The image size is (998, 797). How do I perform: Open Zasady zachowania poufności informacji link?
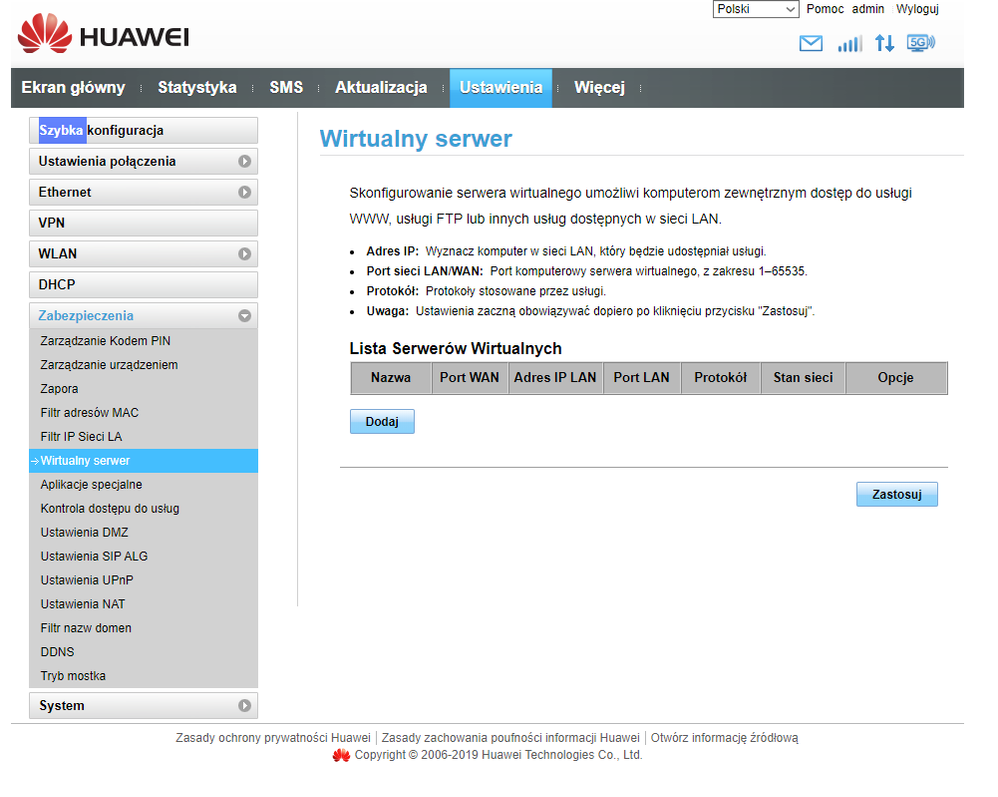pos(510,738)
